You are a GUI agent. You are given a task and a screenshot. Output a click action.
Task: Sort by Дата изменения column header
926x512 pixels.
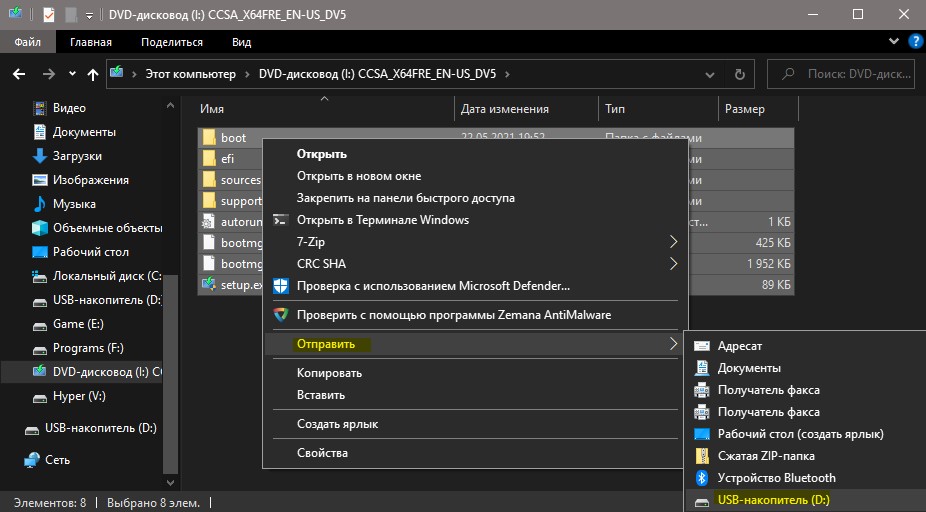526,109
